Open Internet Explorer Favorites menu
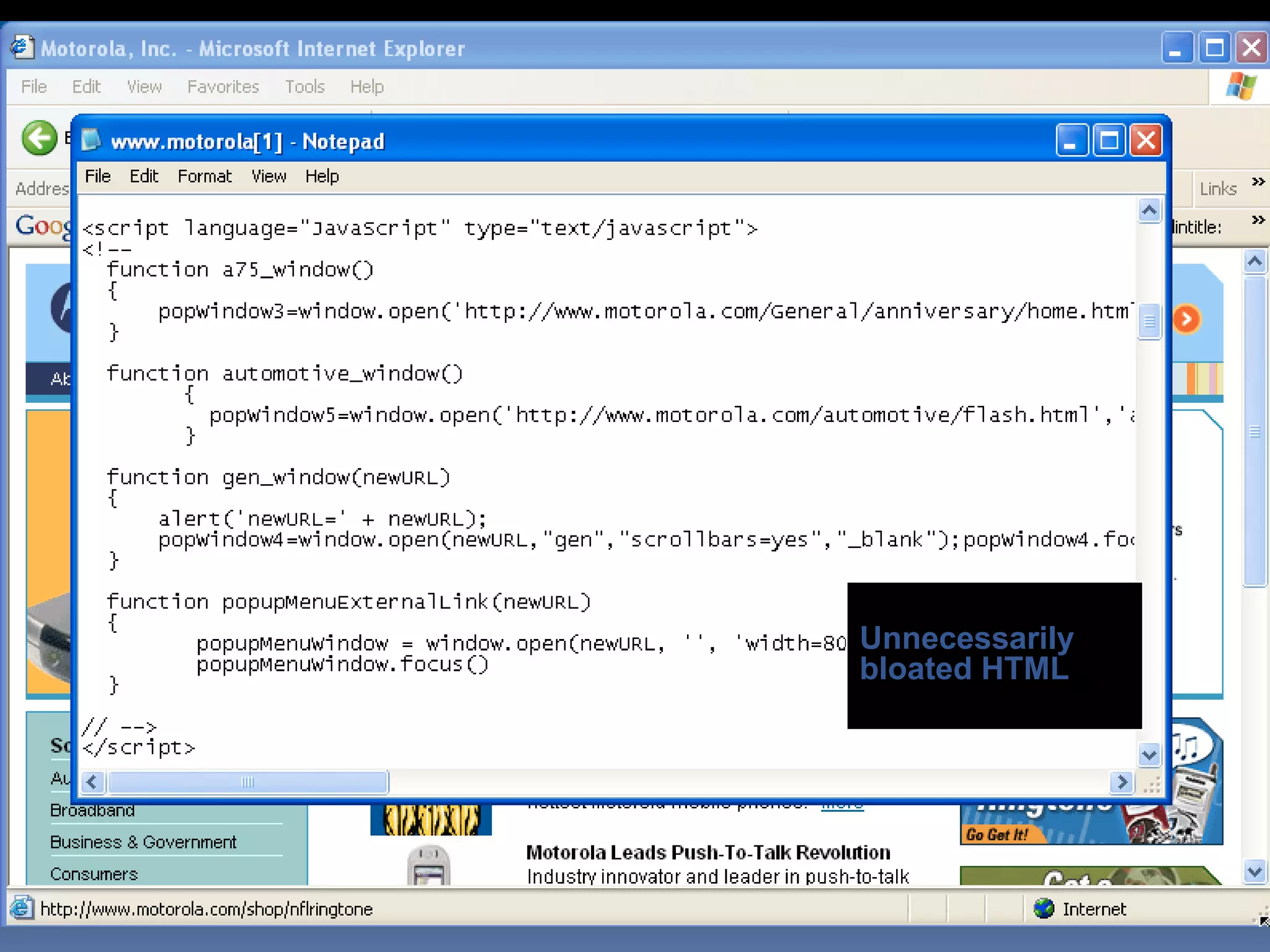The height and width of the screenshot is (952, 1270). click(x=223, y=87)
